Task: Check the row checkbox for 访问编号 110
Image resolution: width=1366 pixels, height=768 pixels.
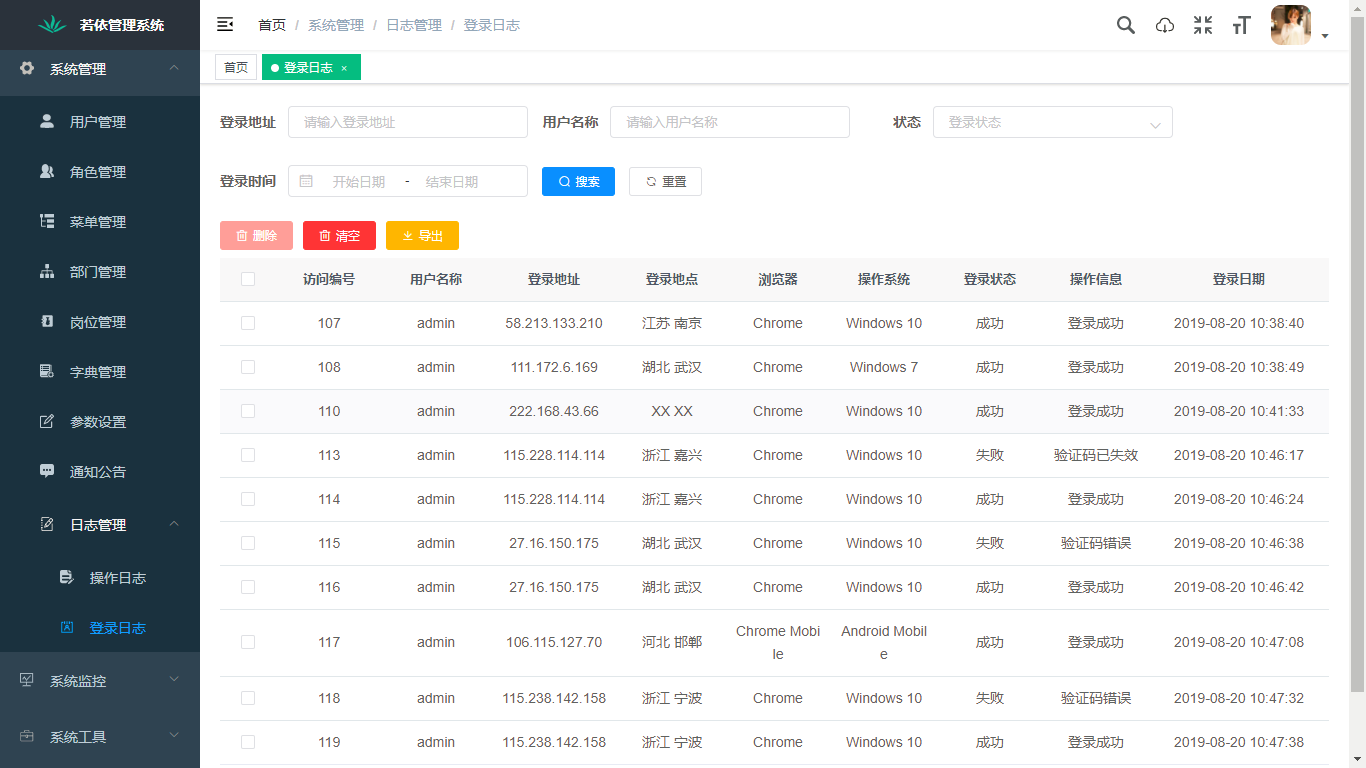Action: [248, 411]
